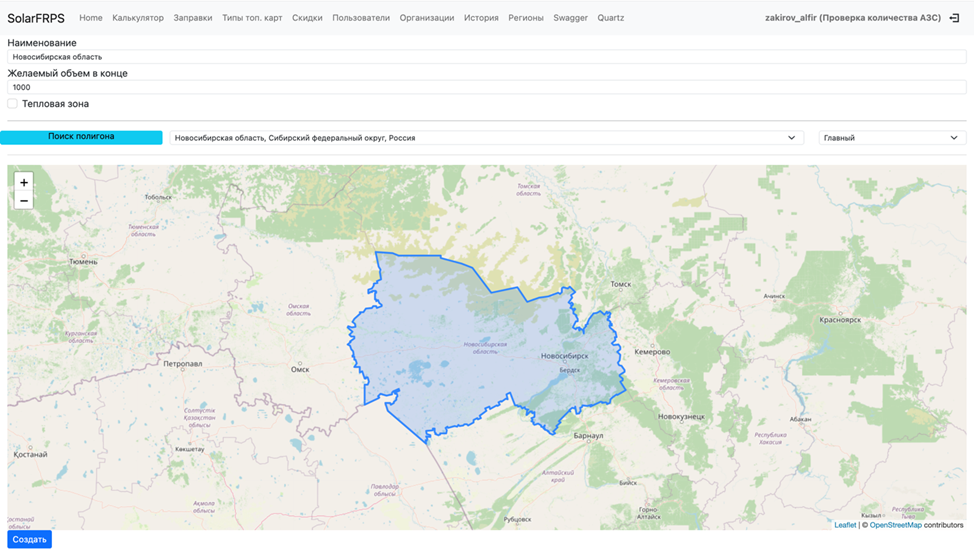Open the Пользователи page
This screenshot has width=974, height=552.
coord(361,18)
